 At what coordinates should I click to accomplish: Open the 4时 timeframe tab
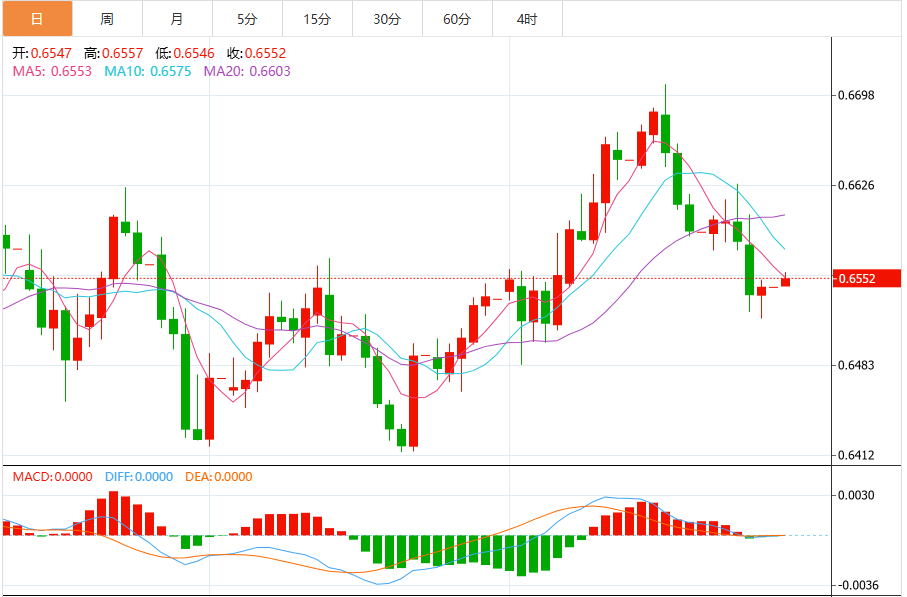[x=527, y=19]
